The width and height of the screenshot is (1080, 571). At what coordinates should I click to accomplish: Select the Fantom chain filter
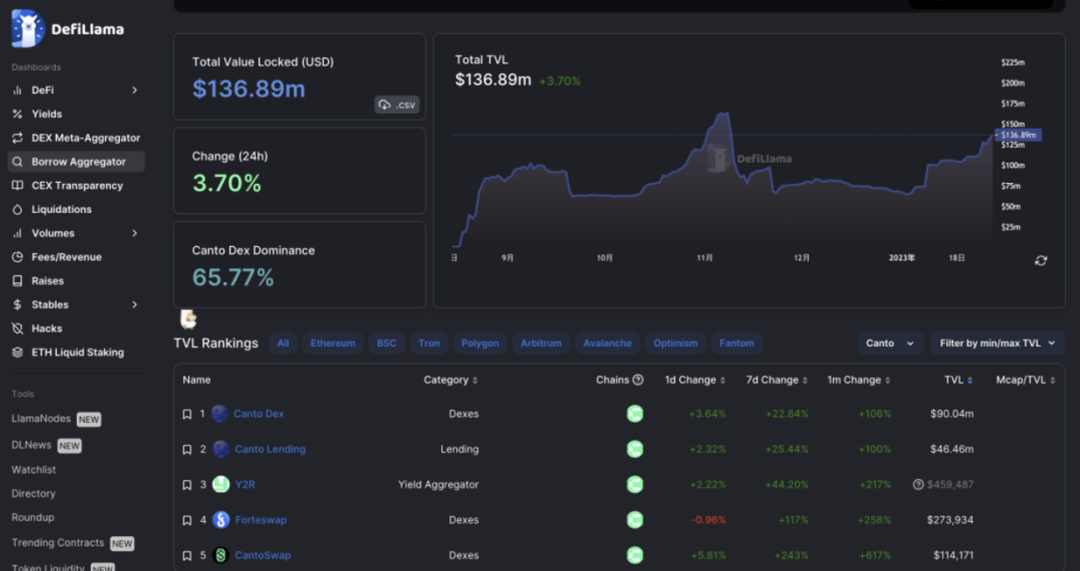point(736,343)
